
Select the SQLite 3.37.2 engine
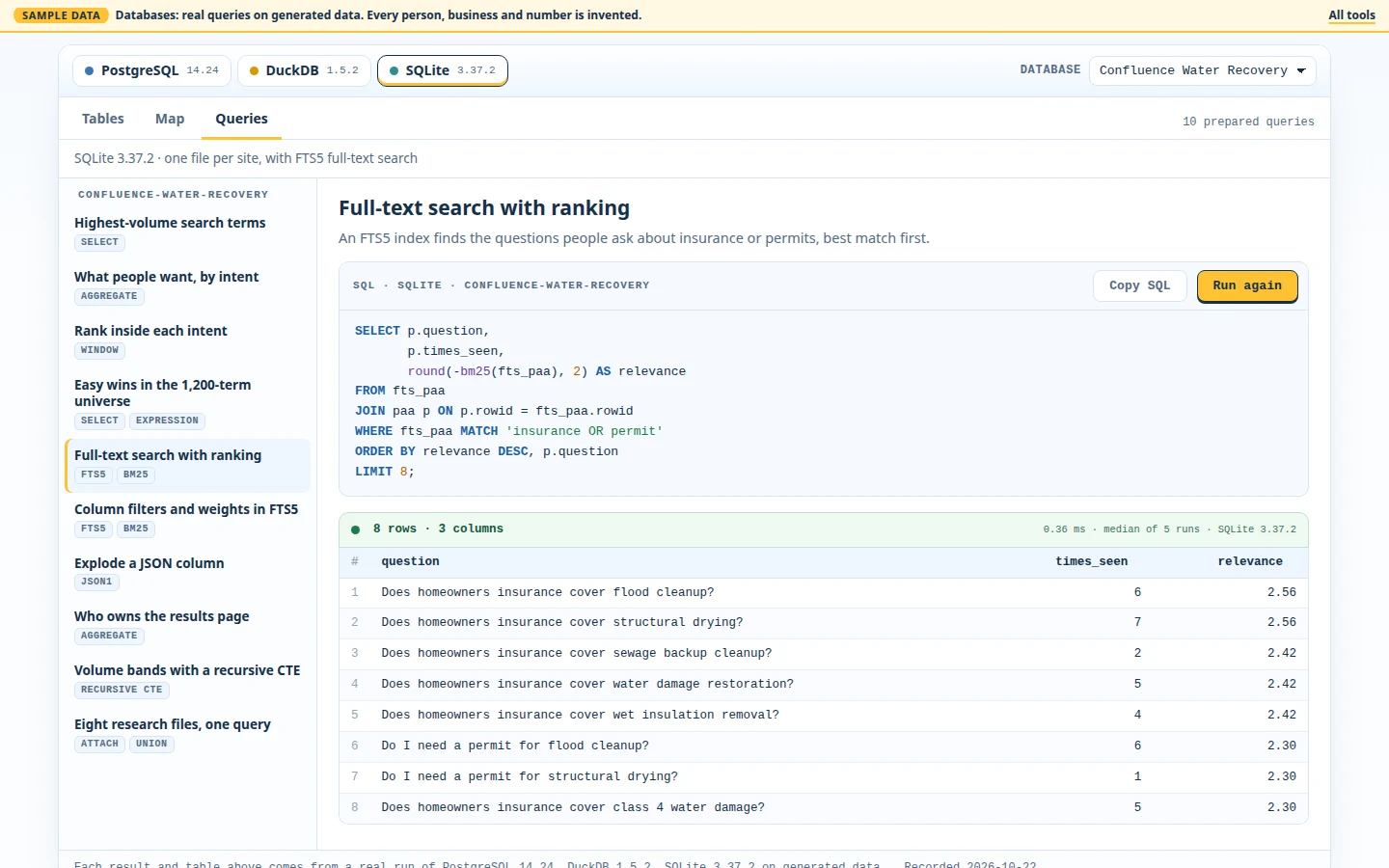click(443, 70)
